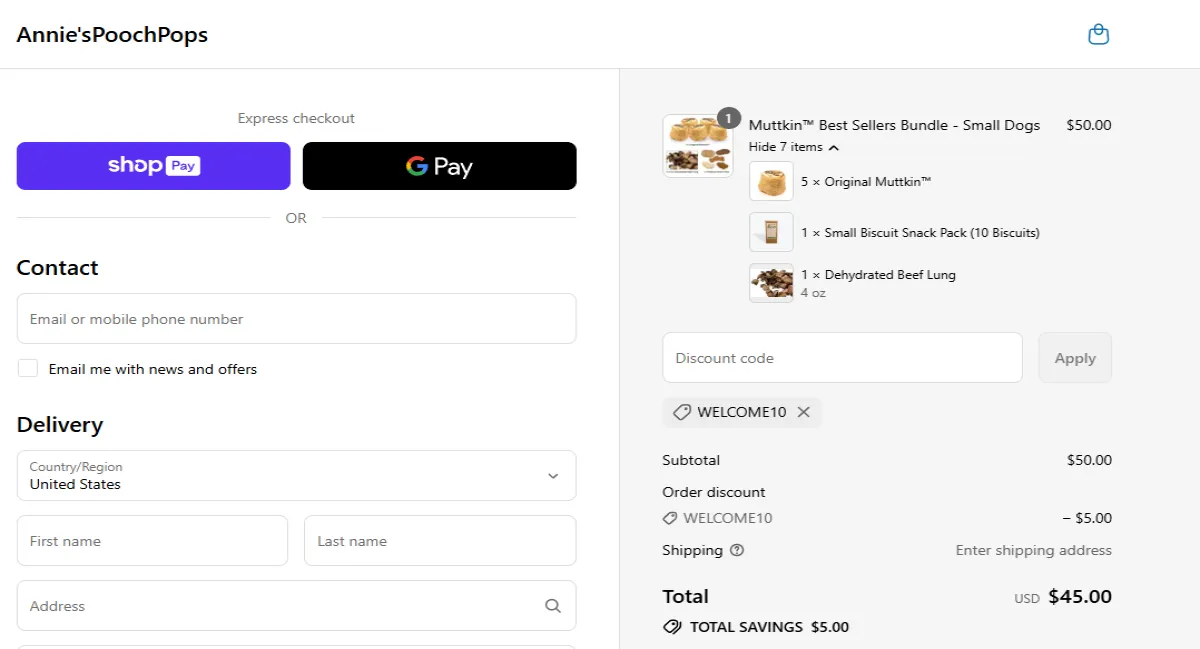
Task: Click the Small Biscuit Snack Pack image
Action: click(x=771, y=232)
